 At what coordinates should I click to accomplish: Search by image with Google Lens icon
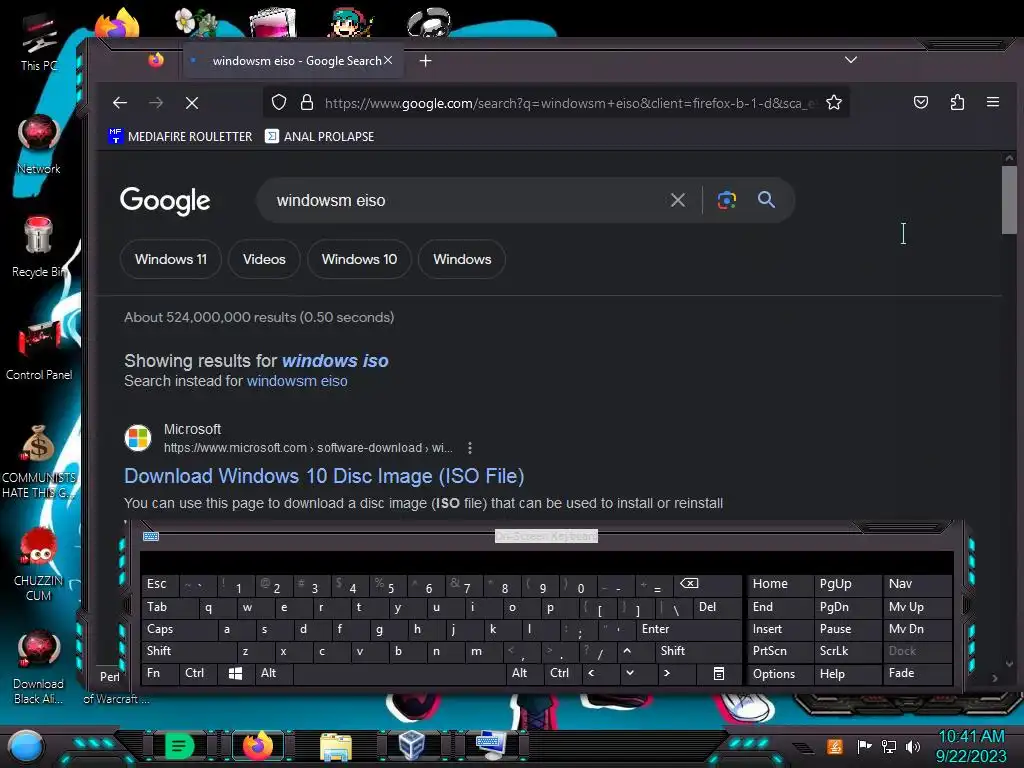coord(726,200)
